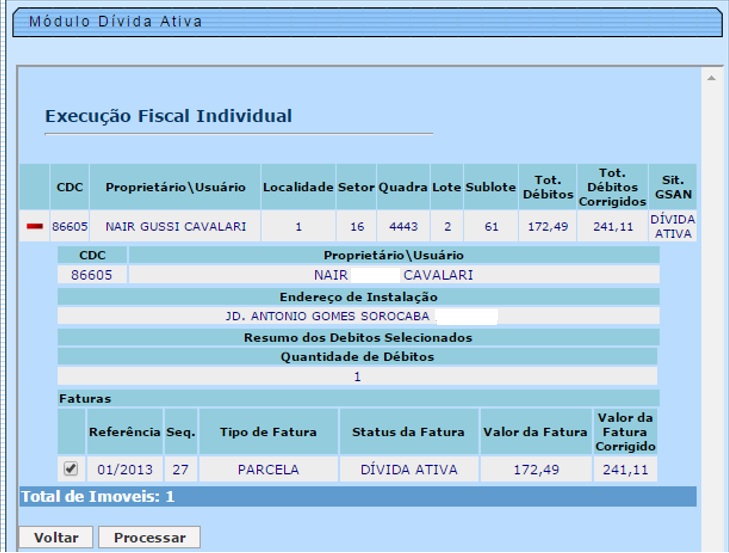Click the Quadra column header
Viewport: 729px width, 553px height.
coord(403,187)
